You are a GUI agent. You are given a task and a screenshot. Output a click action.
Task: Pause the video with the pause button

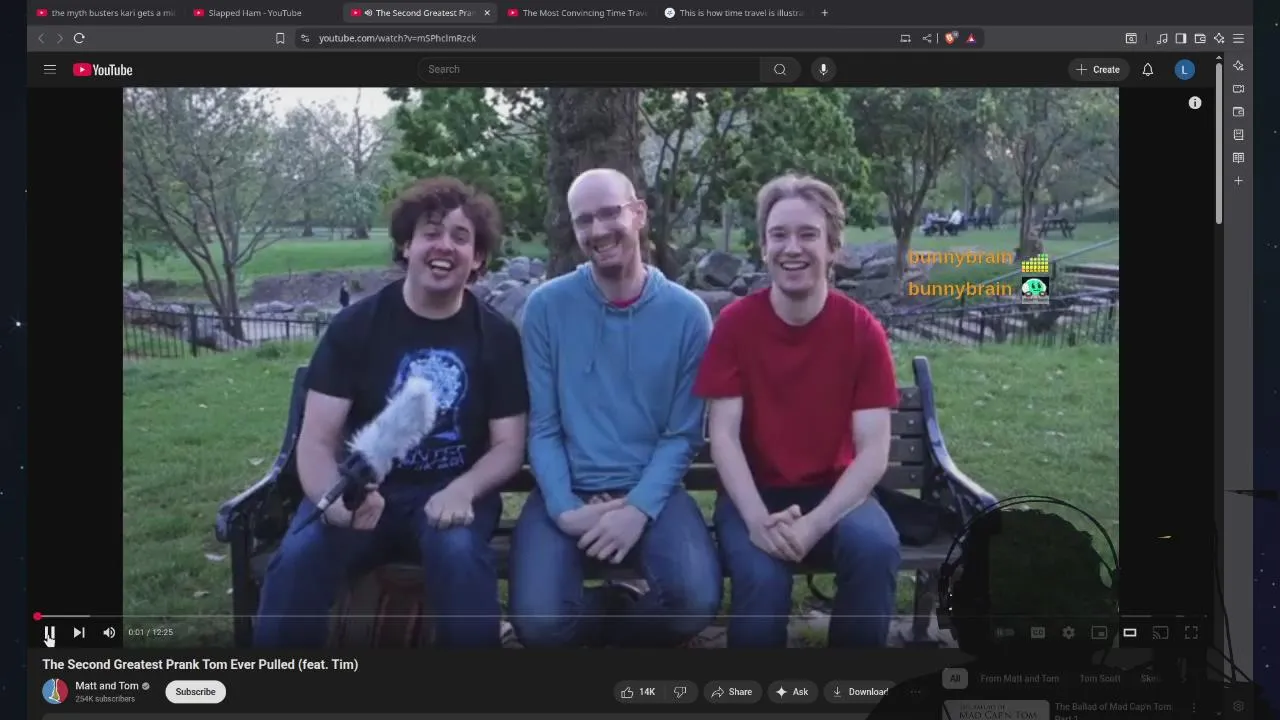(49, 632)
